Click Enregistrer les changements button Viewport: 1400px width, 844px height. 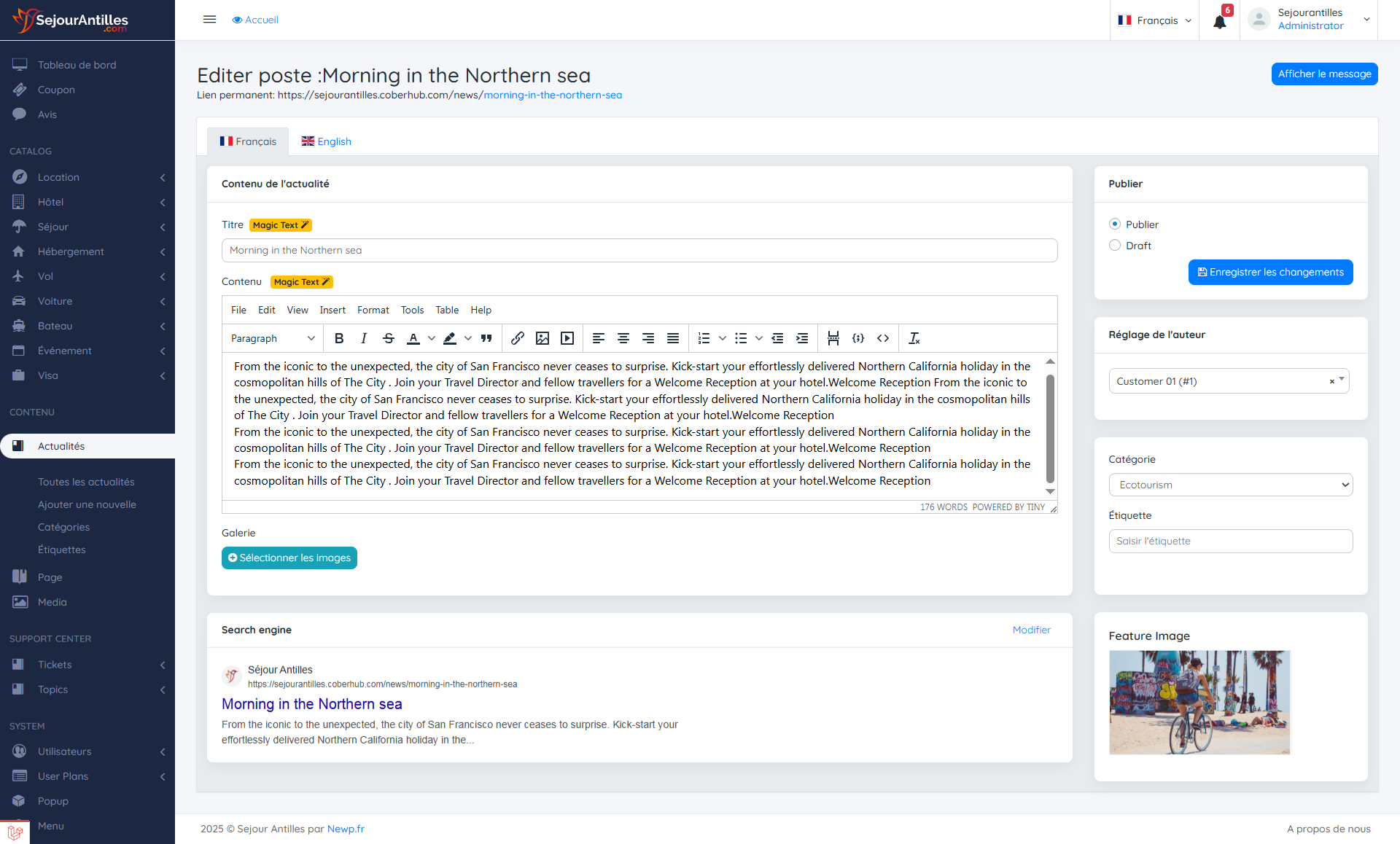(1270, 272)
